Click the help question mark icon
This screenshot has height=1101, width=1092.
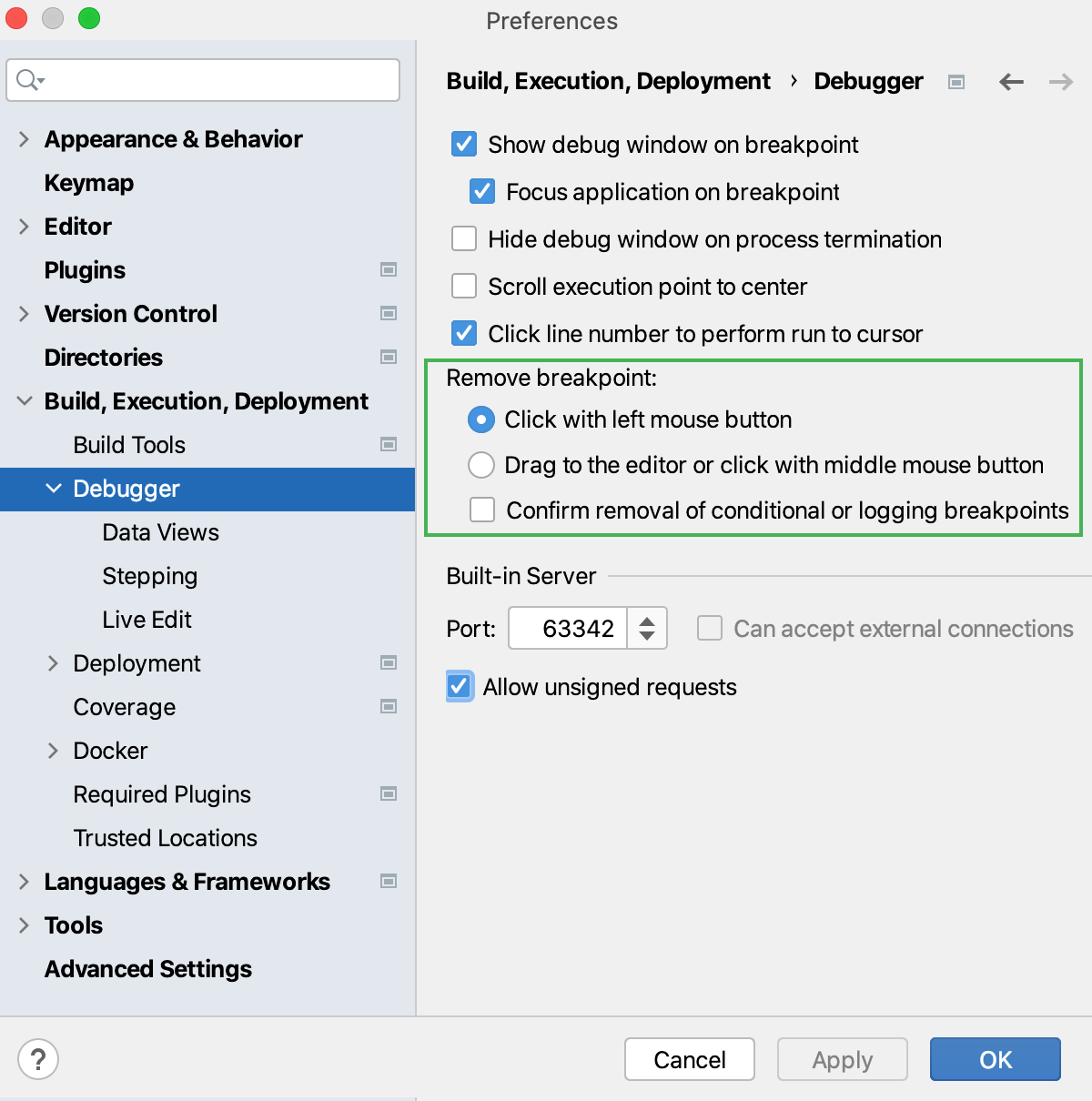37,1059
